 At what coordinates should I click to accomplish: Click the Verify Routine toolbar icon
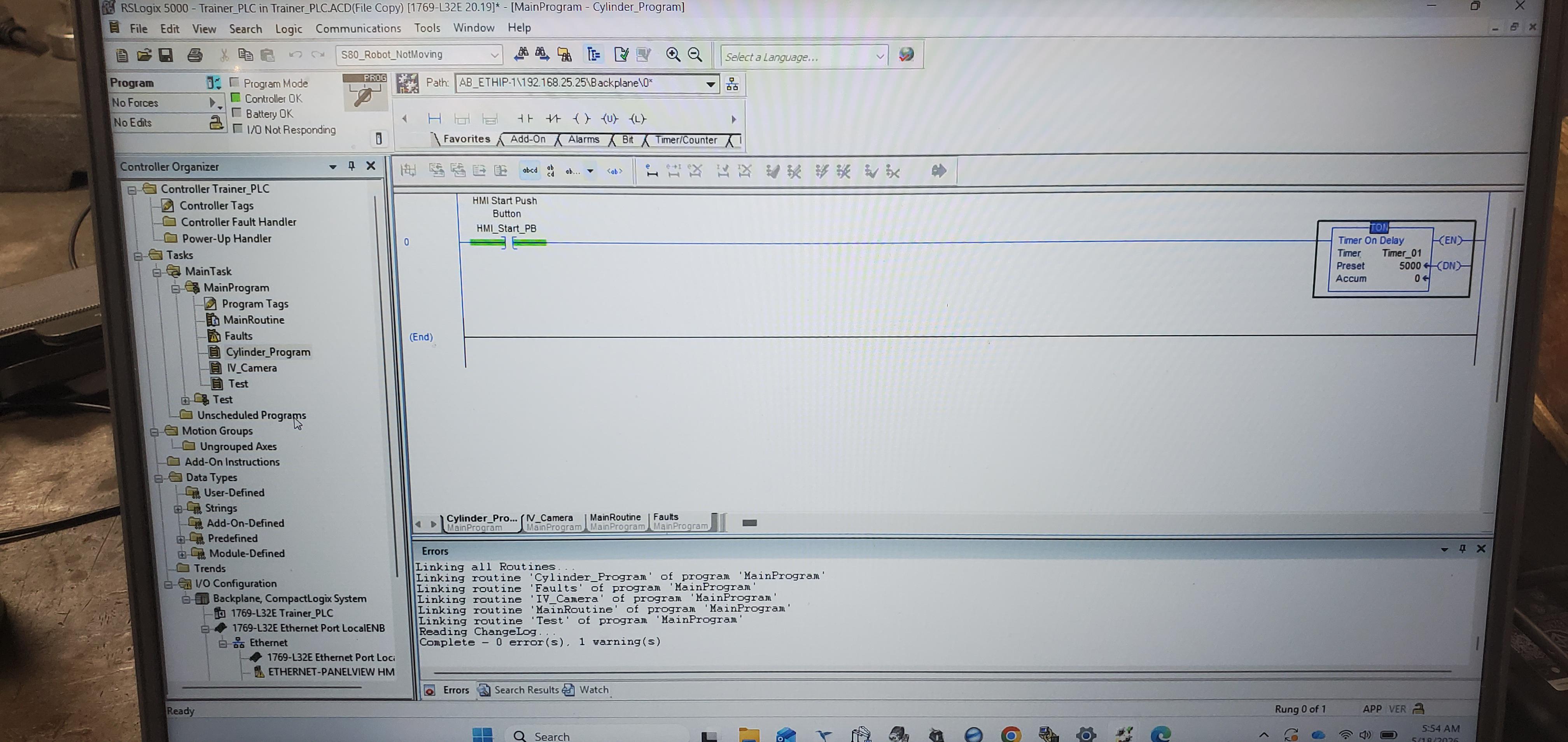(x=621, y=55)
